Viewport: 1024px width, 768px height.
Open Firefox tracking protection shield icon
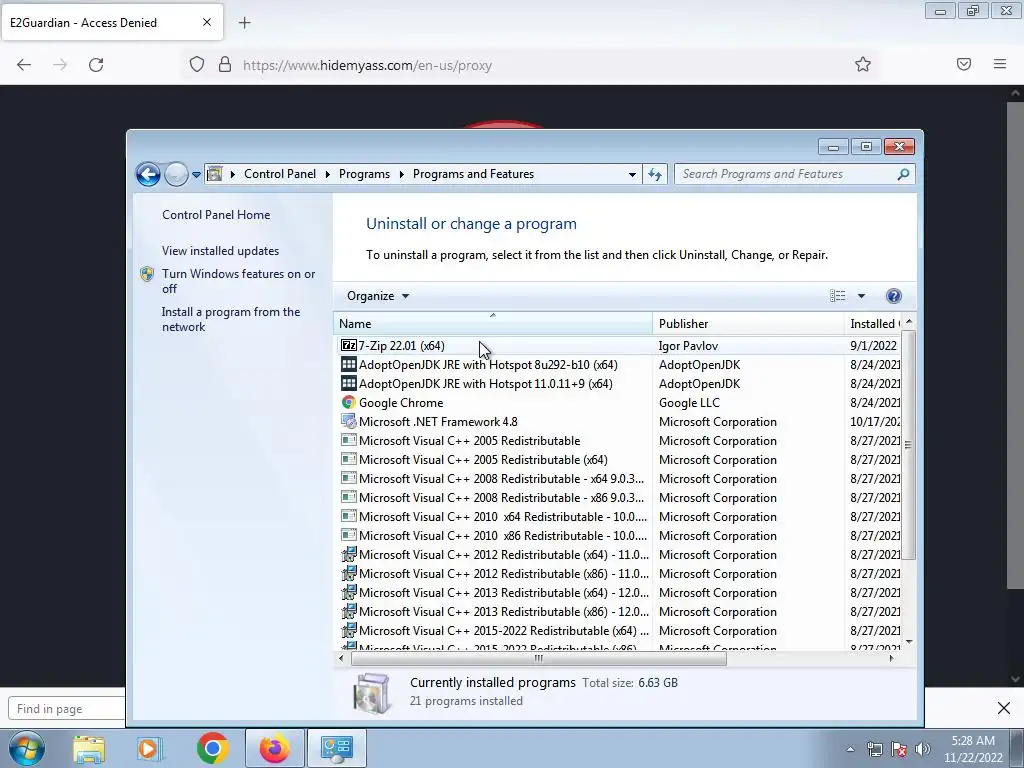tap(197, 65)
